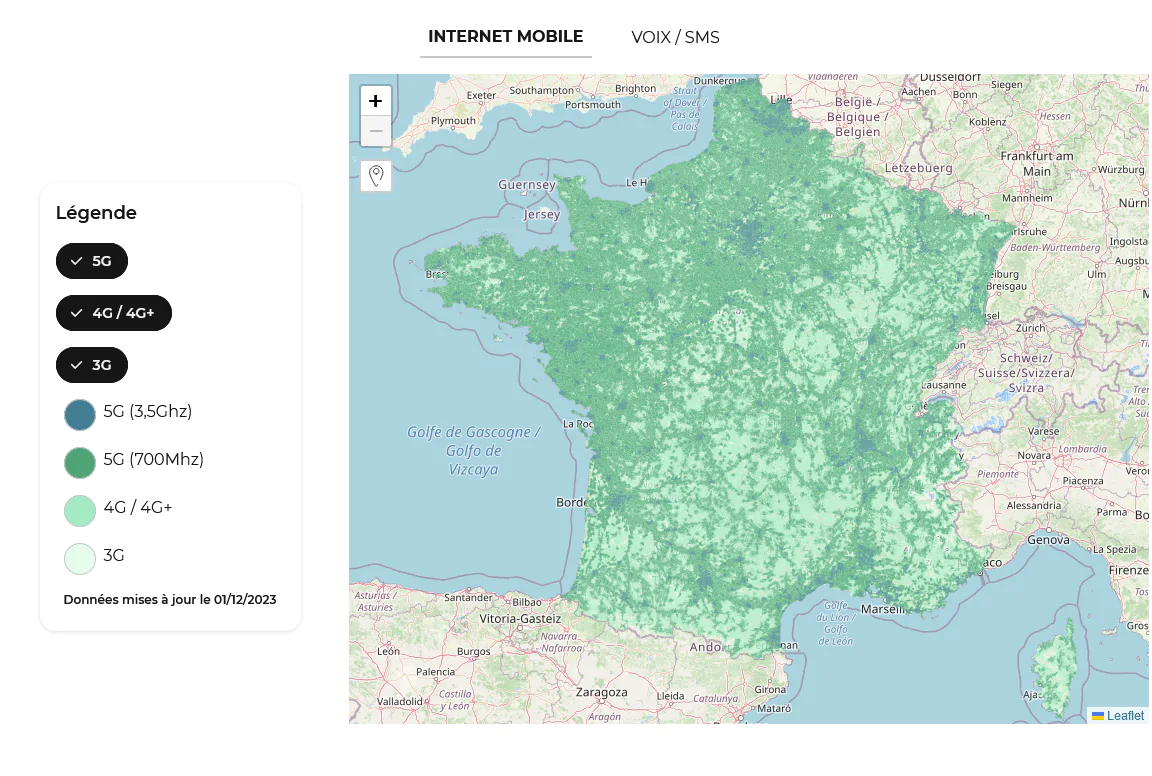The width and height of the screenshot is (1152, 776).
Task: Click the 5G (3,5Ghz) color swatch
Action: coord(80,414)
